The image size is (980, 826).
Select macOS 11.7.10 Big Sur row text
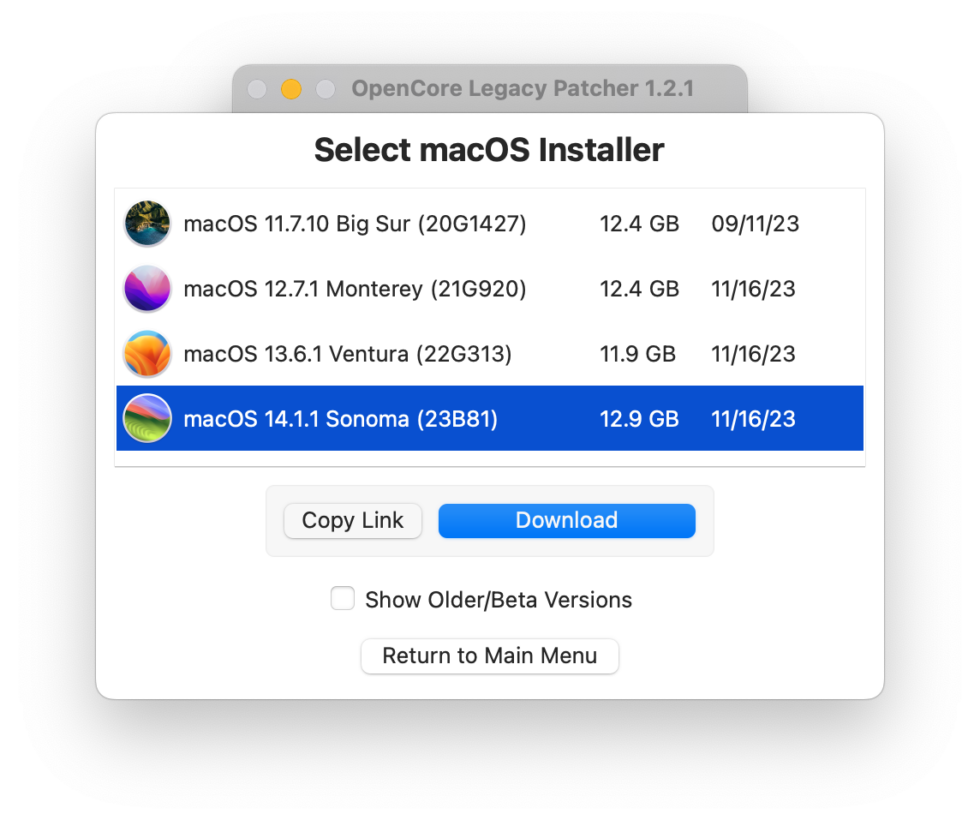pyautogui.click(x=354, y=223)
